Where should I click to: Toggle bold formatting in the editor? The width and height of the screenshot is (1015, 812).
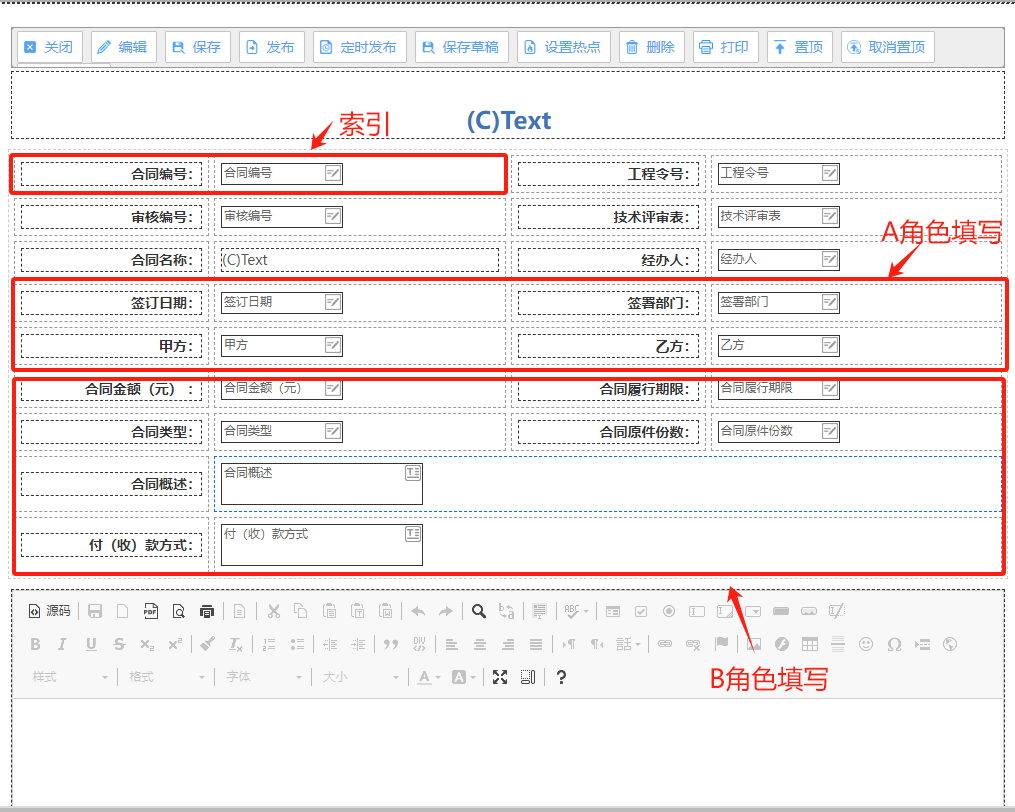(35, 644)
